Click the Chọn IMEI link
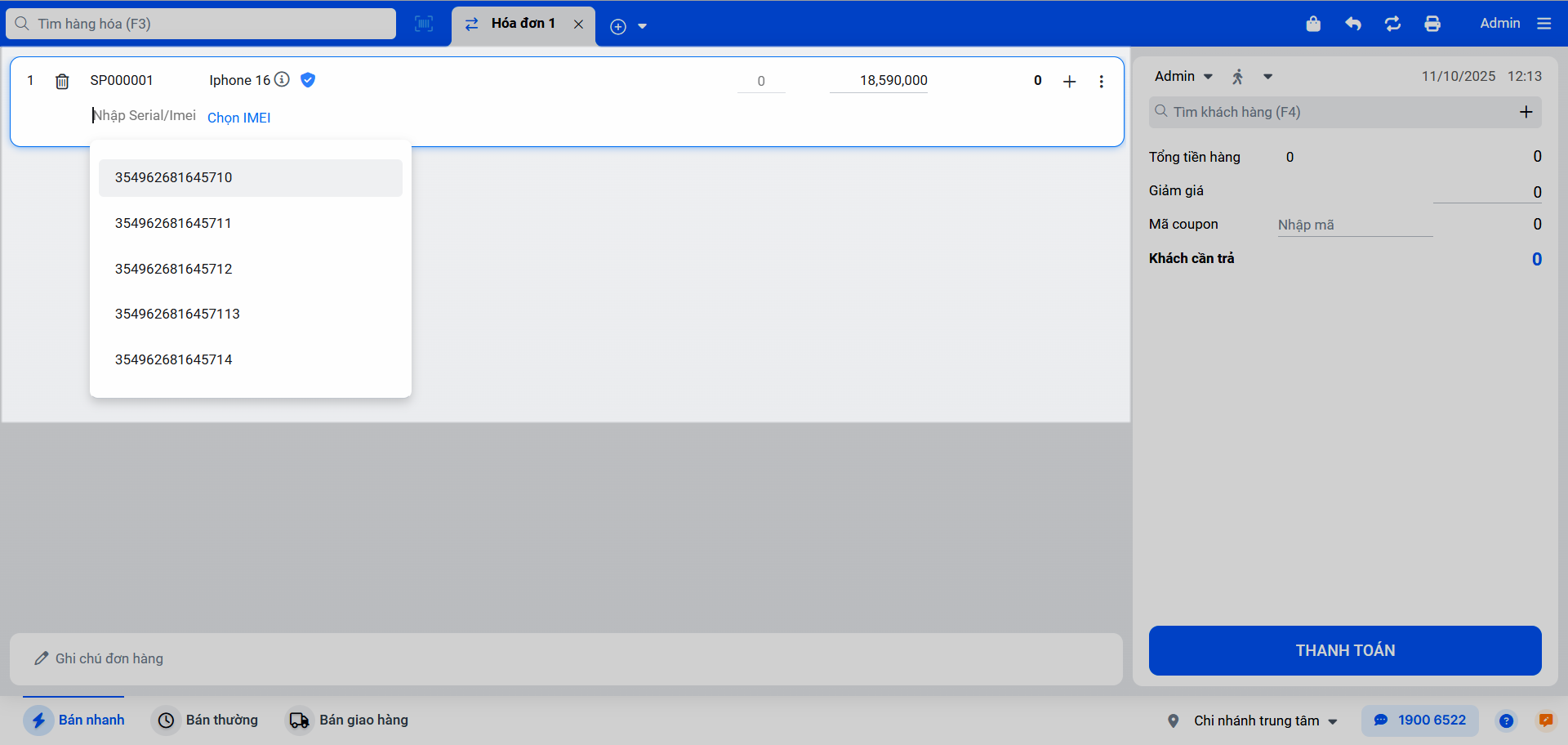 pos(239,118)
